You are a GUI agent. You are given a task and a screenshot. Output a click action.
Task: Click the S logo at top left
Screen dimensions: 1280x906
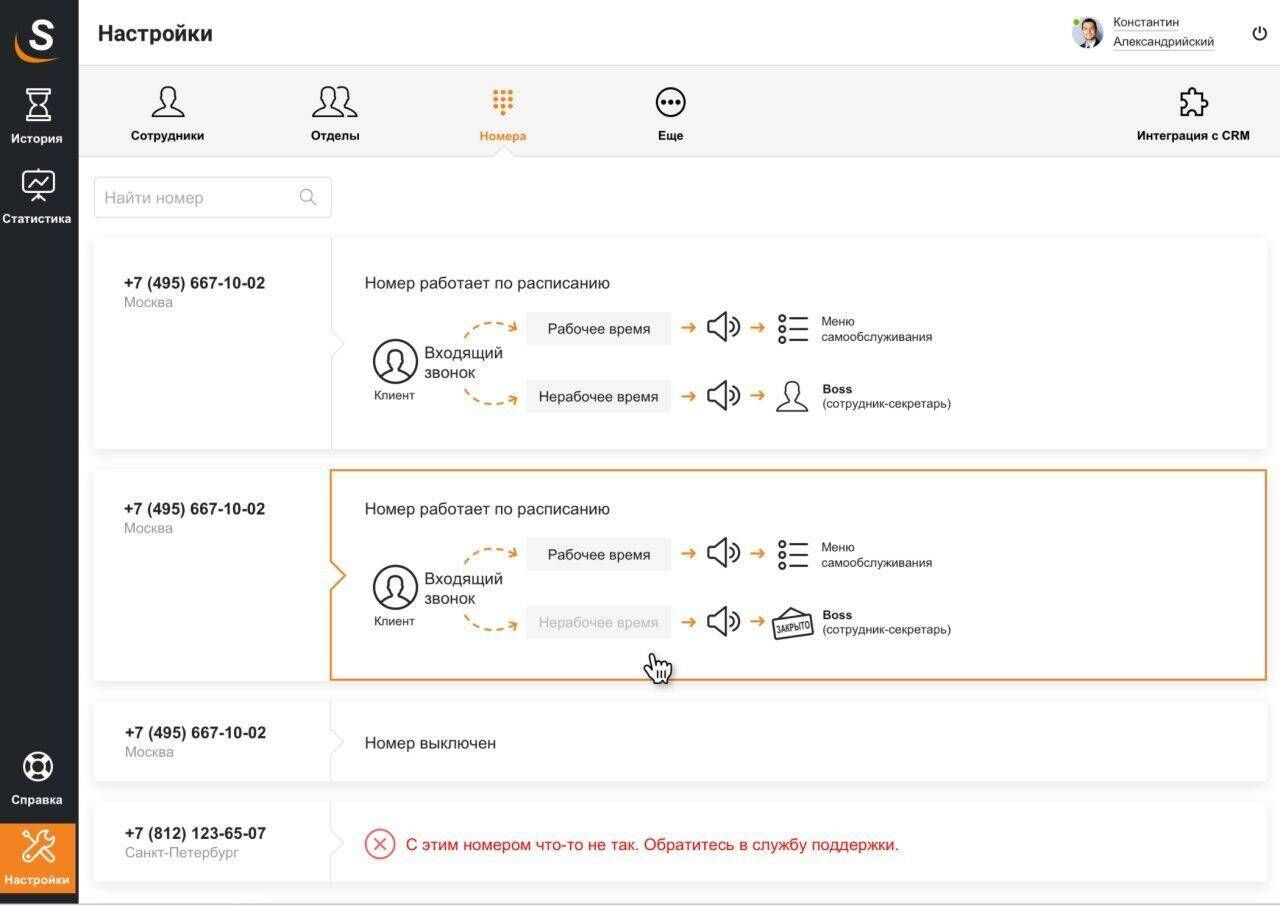[x=38, y=38]
